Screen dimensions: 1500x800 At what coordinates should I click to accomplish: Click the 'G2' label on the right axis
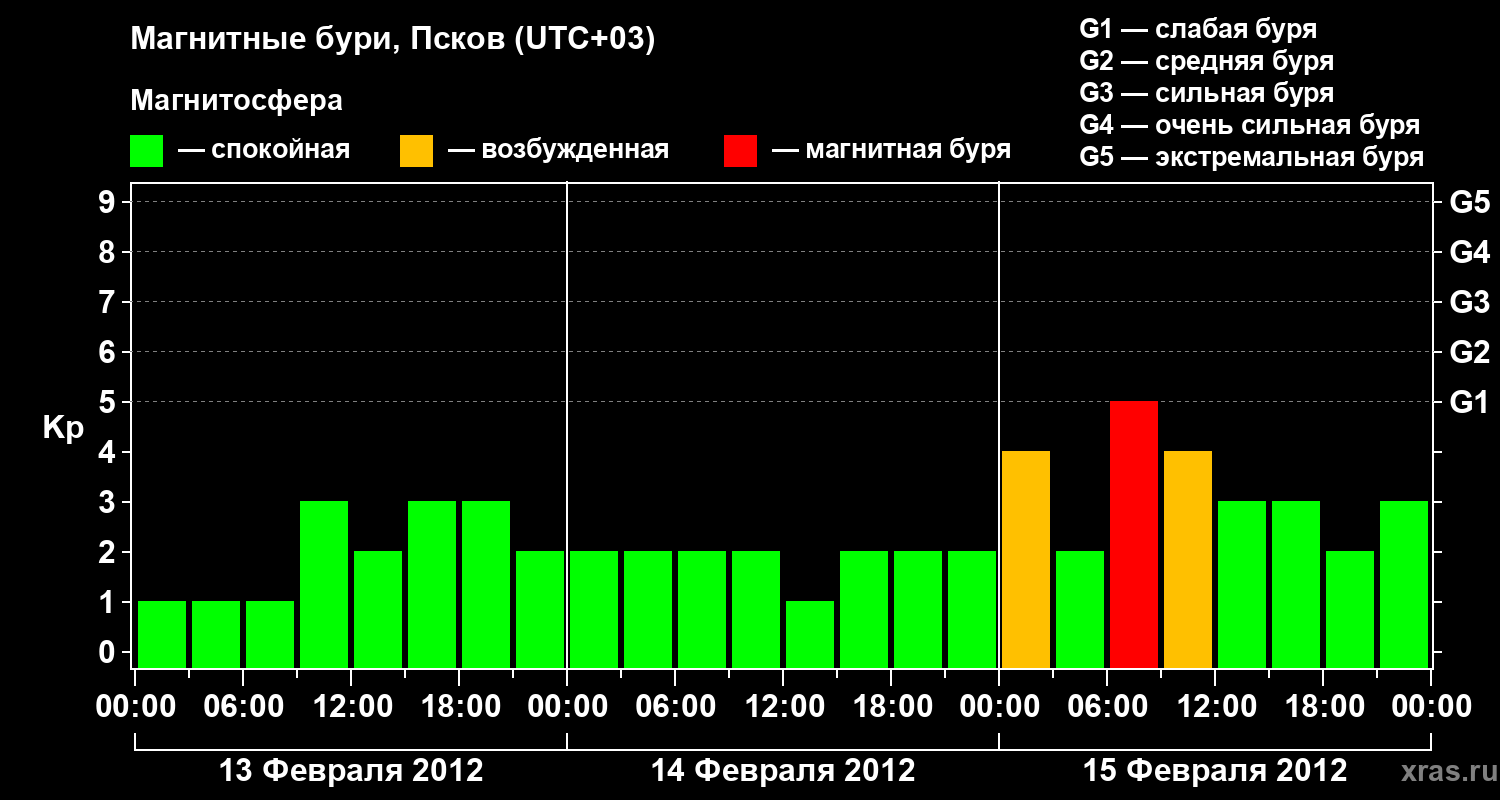coord(1469,352)
